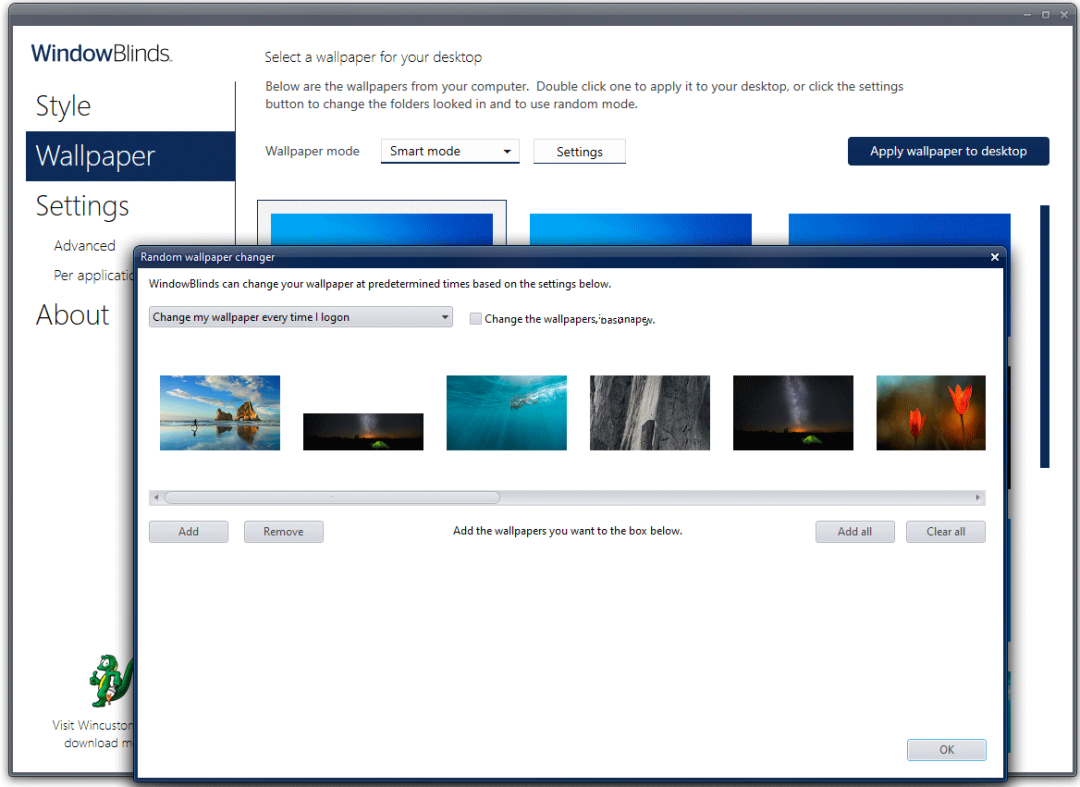Click the Add button
The height and width of the screenshot is (787, 1080).
coord(188,532)
